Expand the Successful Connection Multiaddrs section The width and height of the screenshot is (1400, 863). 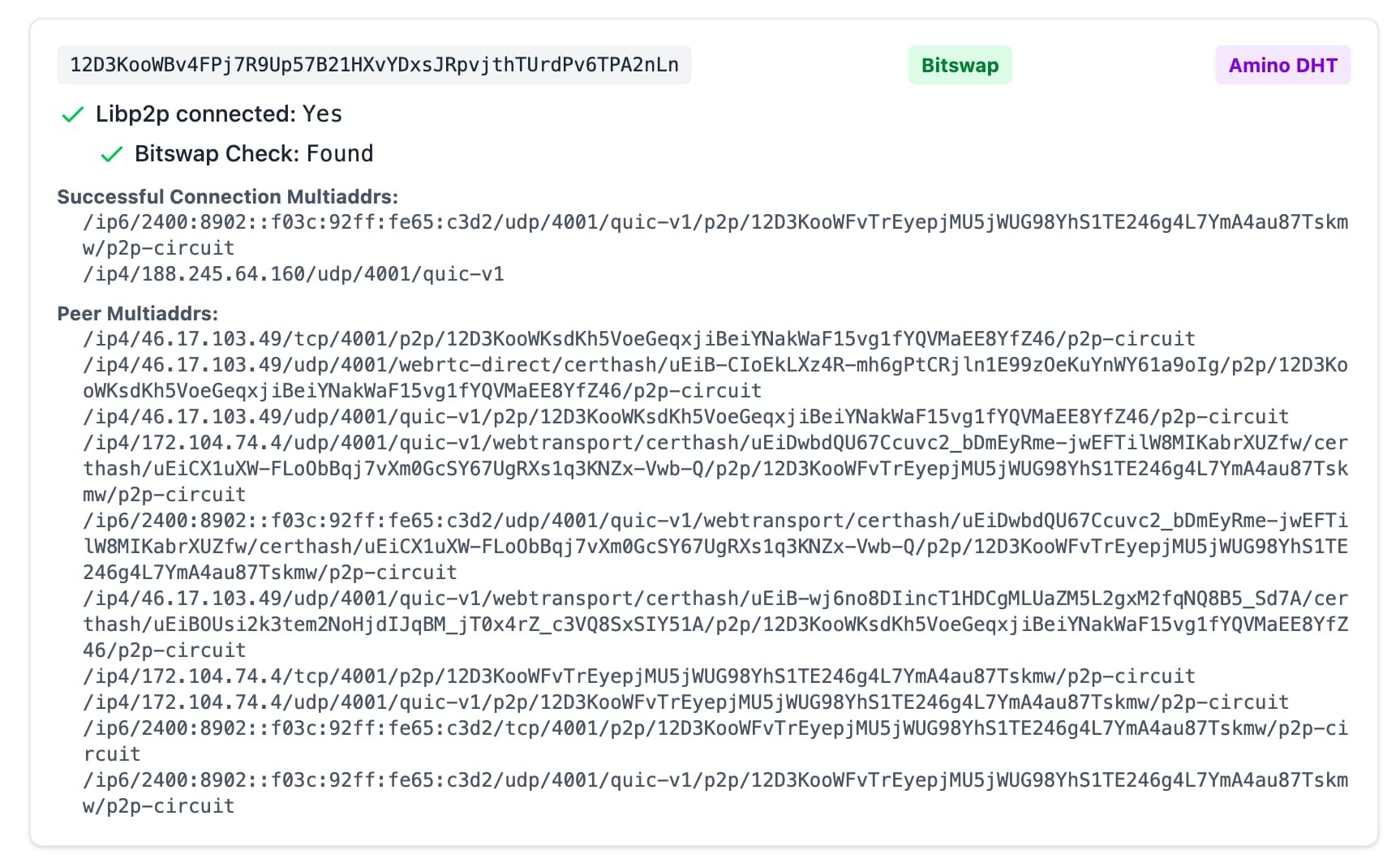tap(227, 196)
